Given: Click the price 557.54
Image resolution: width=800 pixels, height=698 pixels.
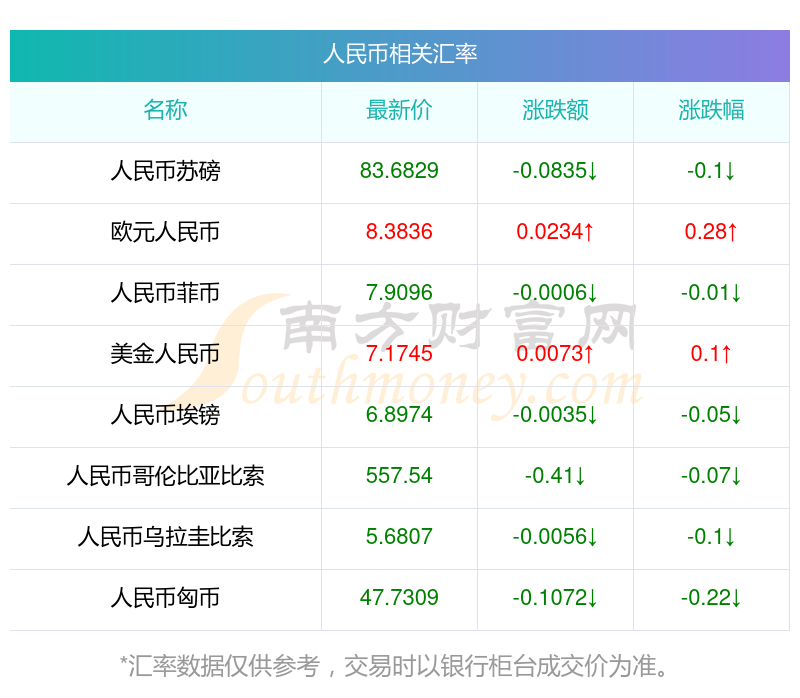Looking at the screenshot, I should coord(399,476).
